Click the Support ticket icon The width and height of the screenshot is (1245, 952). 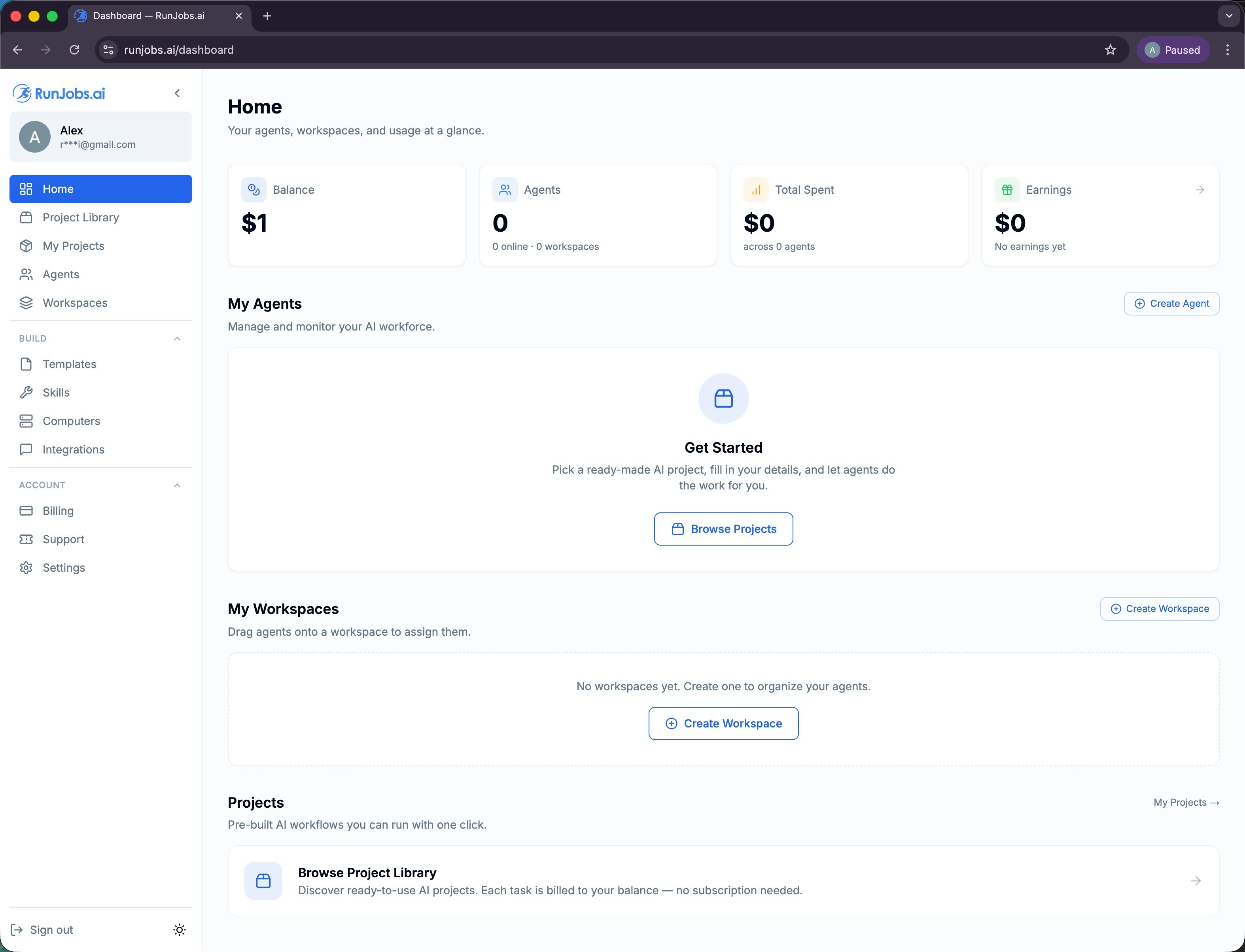pos(26,540)
